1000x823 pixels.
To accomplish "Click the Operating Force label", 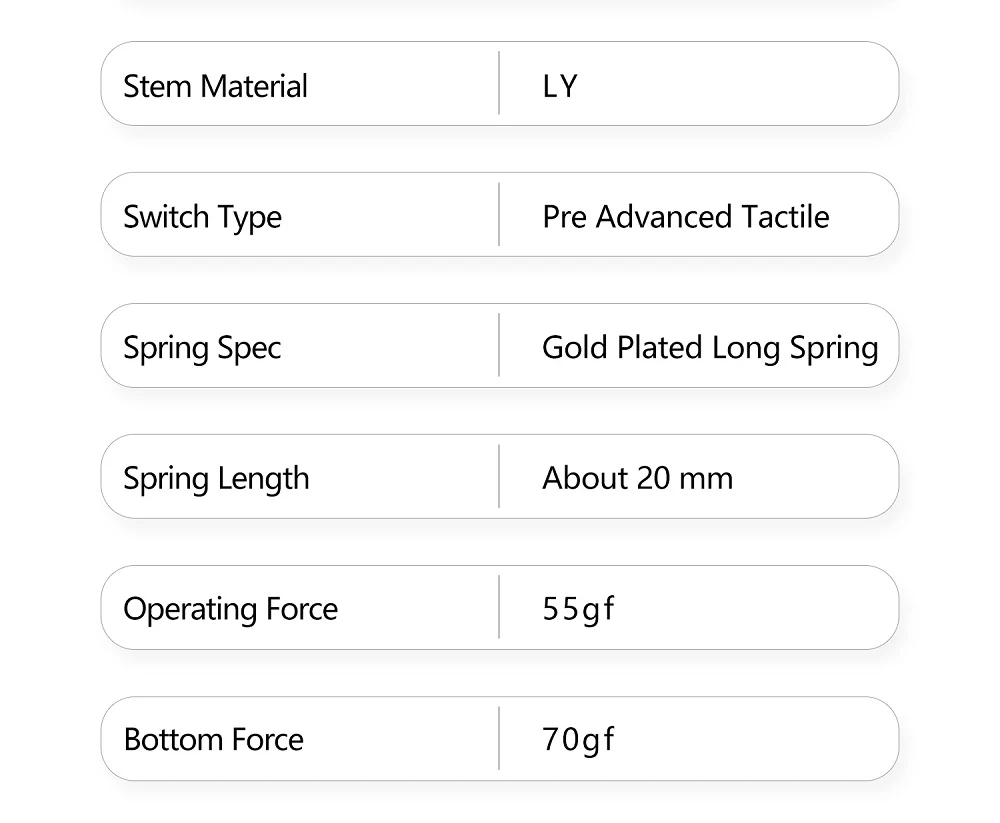I will tap(230, 609).
